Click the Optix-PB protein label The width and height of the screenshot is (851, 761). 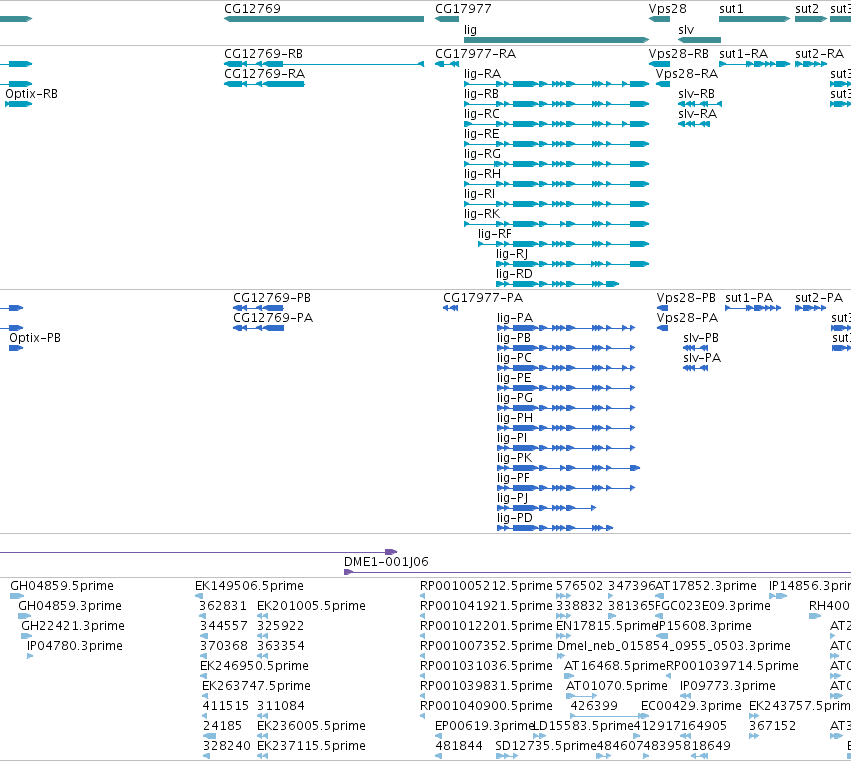35,338
